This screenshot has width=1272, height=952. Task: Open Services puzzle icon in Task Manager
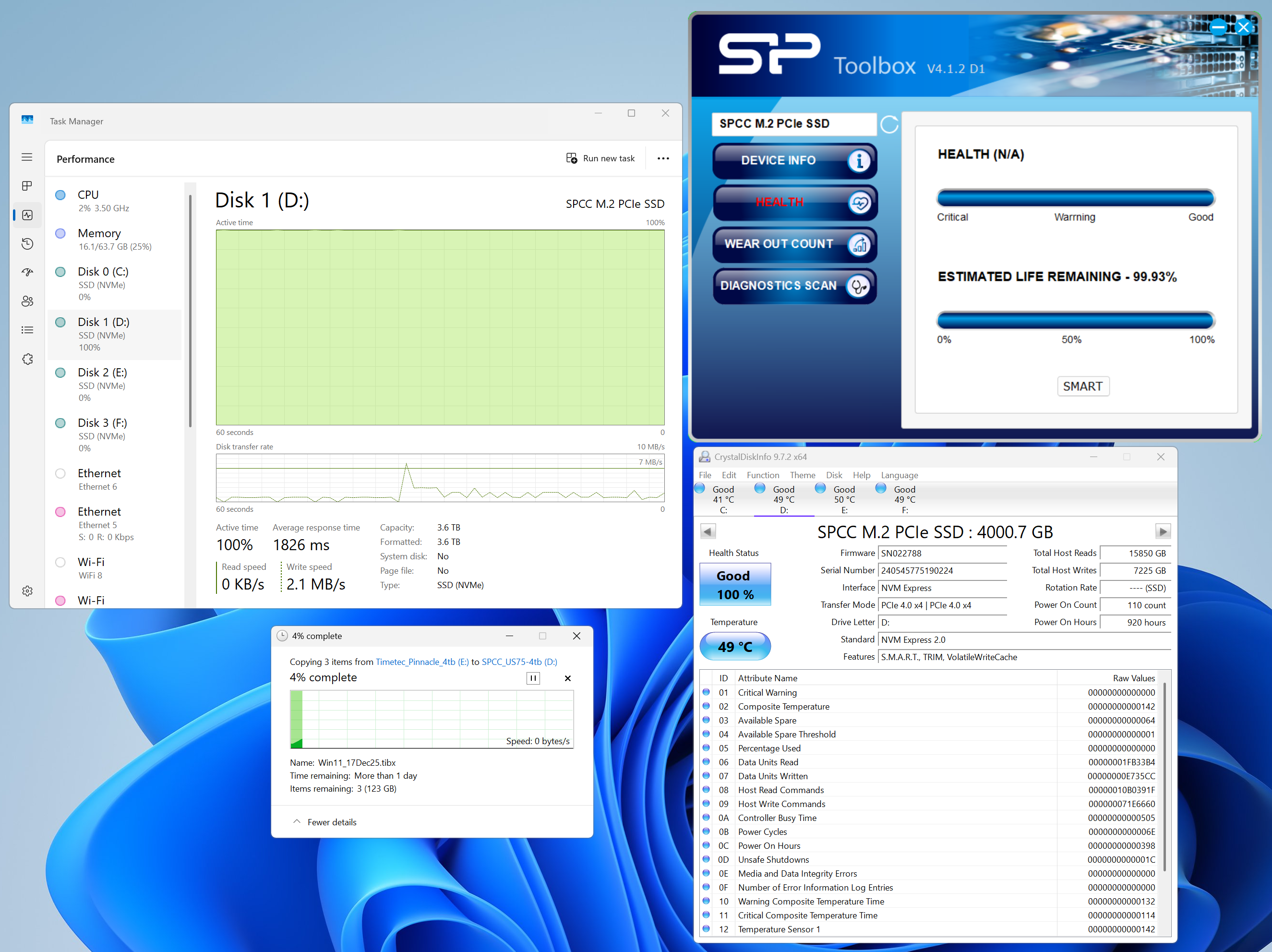click(27, 360)
